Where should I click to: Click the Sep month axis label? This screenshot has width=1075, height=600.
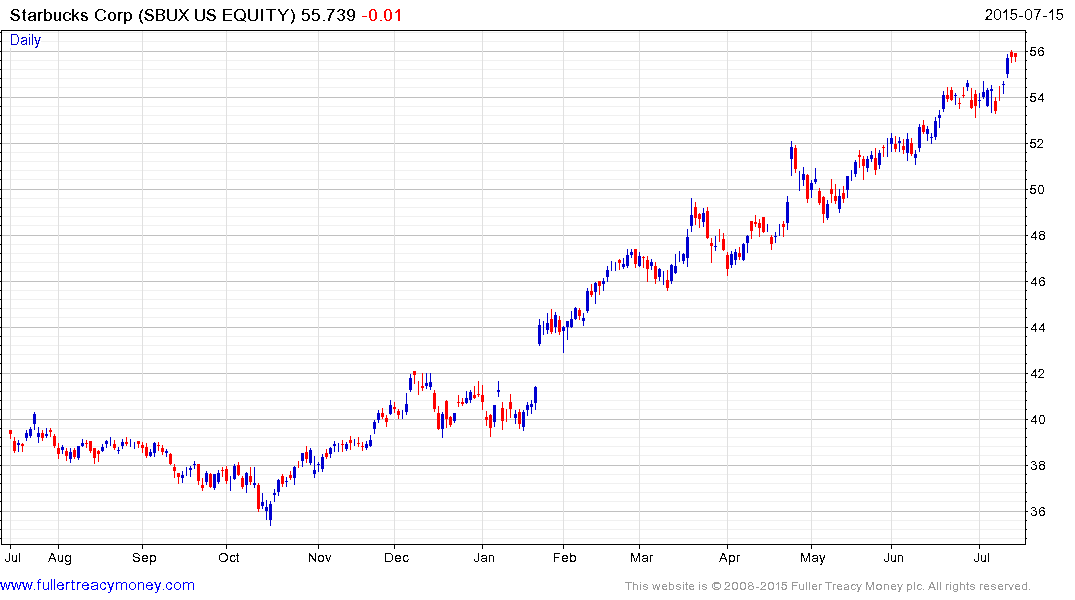click(144, 558)
